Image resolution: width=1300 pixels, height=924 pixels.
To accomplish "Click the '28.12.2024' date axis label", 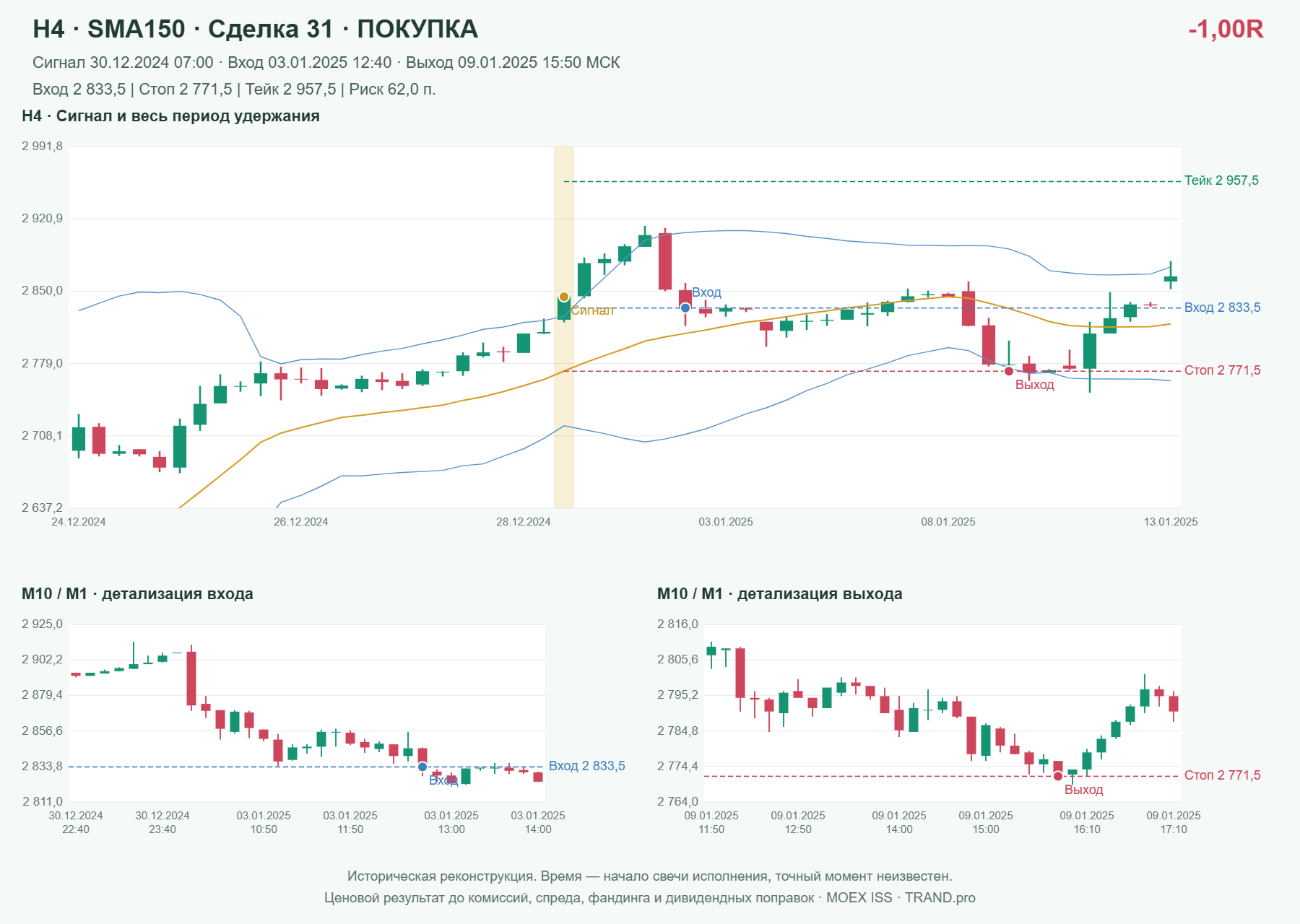I will click(x=524, y=522).
